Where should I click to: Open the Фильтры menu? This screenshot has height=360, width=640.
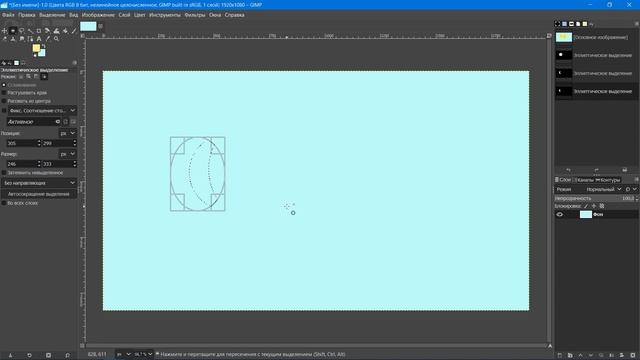pos(195,15)
